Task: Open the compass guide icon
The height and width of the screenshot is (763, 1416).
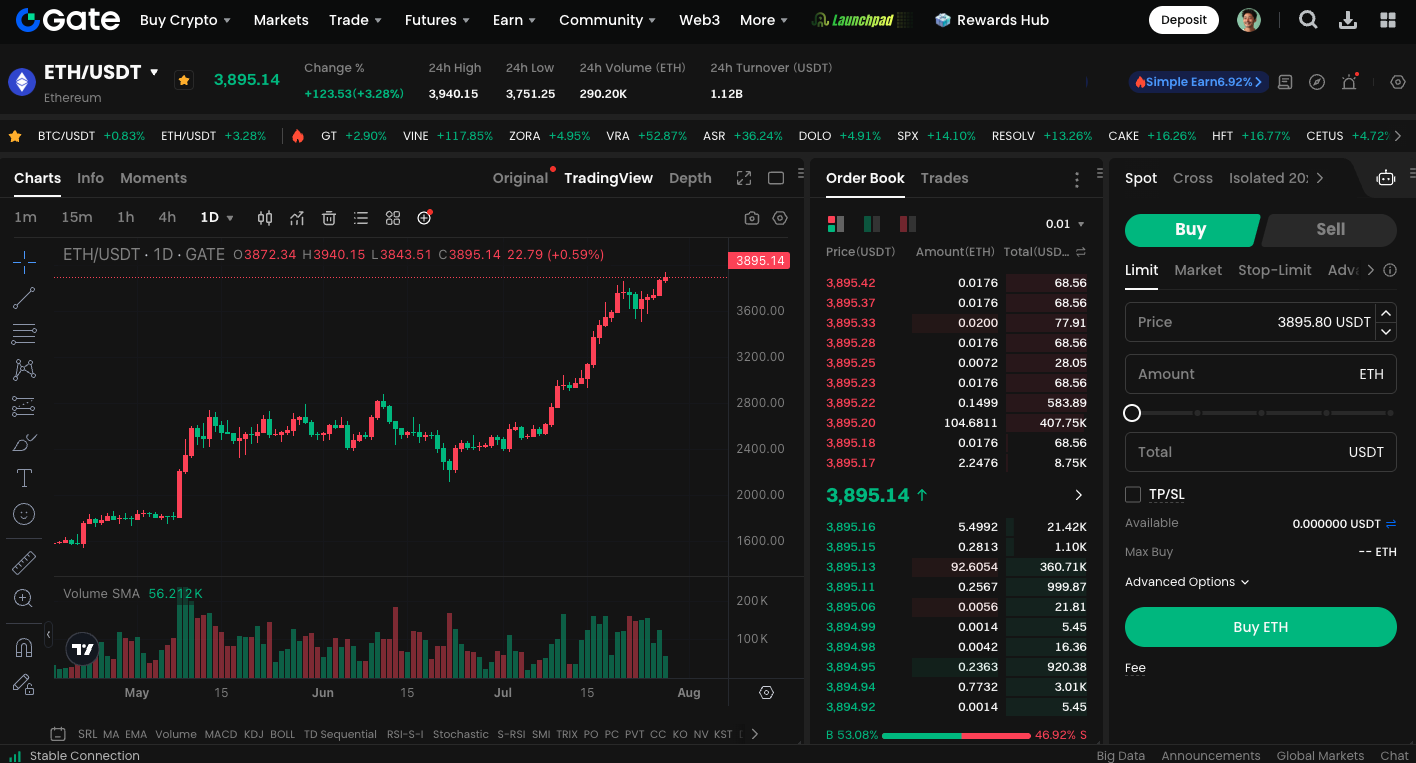Action: coord(1317,82)
